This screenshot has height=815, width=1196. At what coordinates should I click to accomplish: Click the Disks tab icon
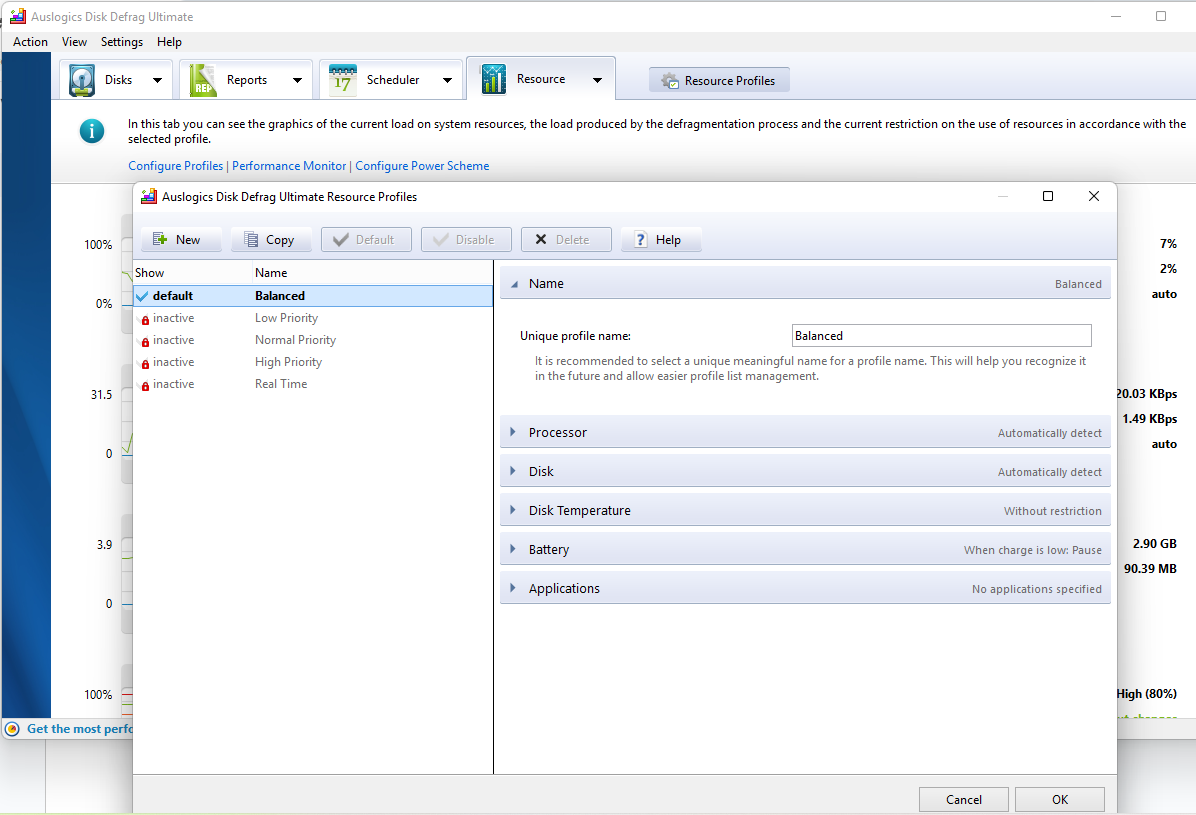click(x=82, y=80)
